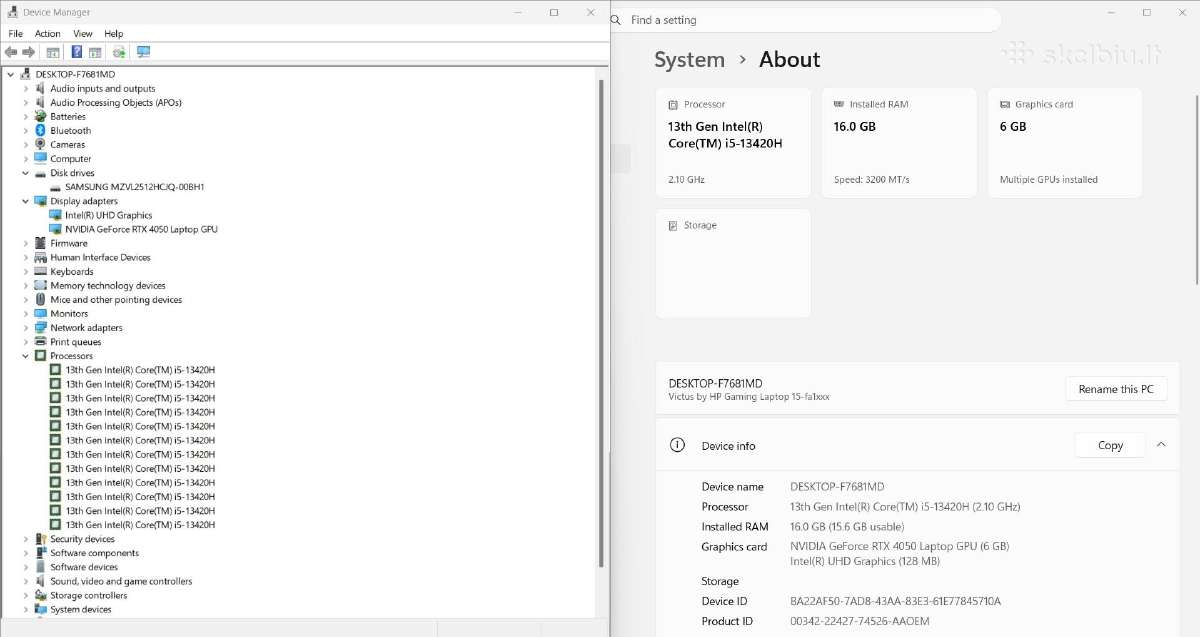The image size is (1200, 637).
Task: Select the Print queues icon in device tree
Action: 40,341
